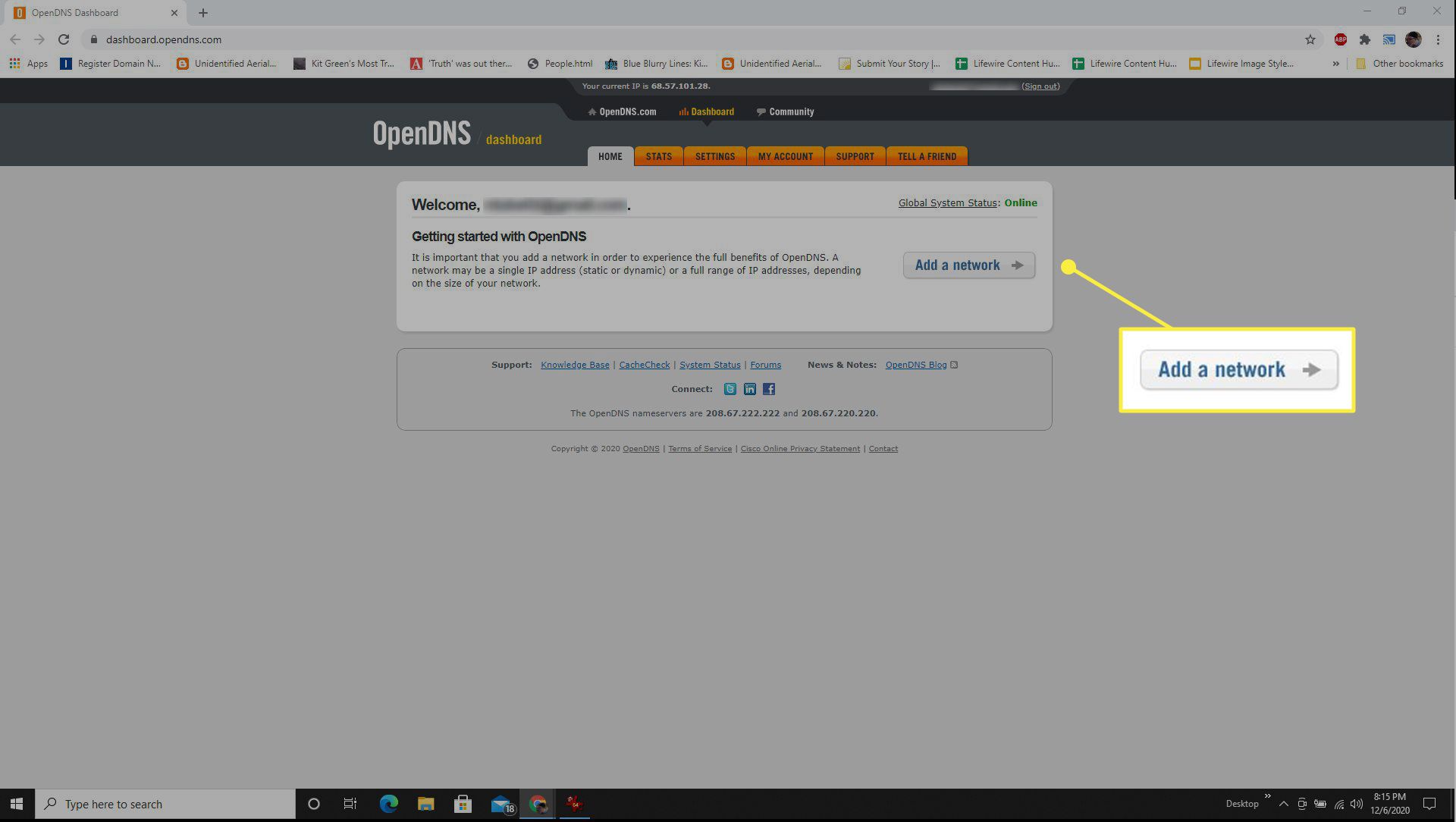Click the Twitter connect icon
The height and width of the screenshot is (822, 1456).
(729, 388)
